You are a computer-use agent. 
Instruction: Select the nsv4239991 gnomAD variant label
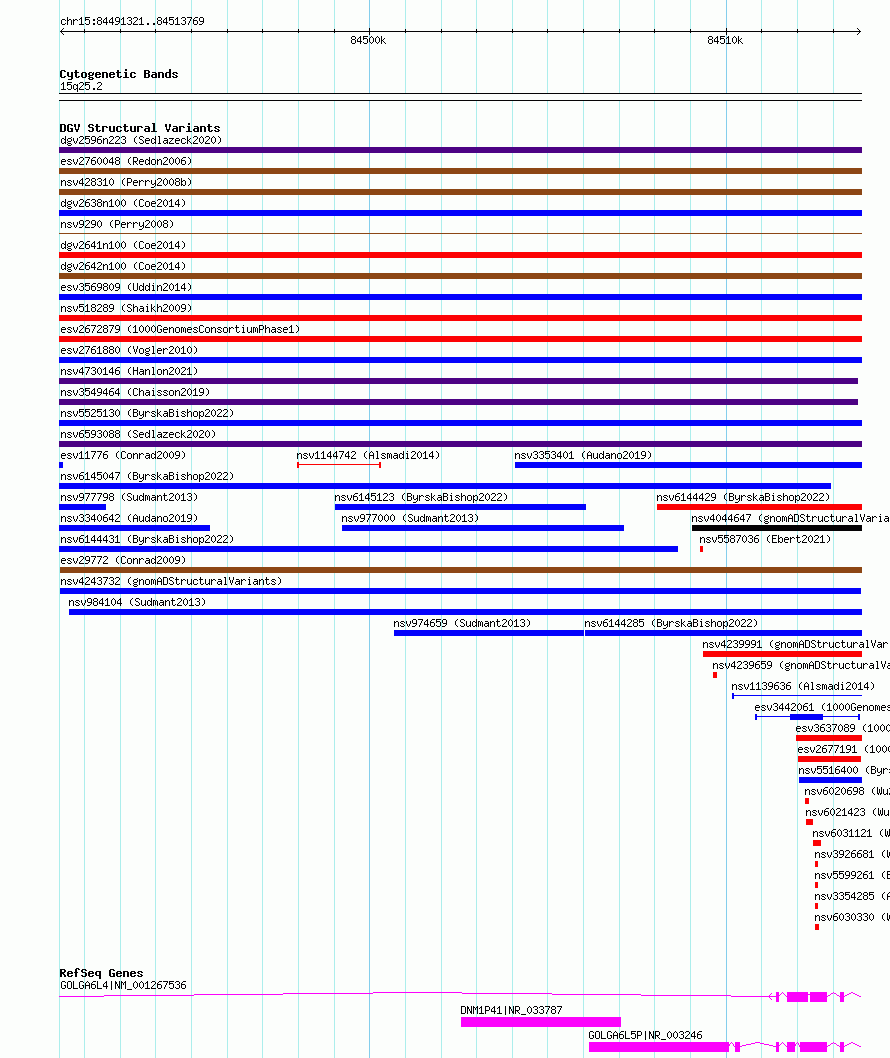[796, 644]
